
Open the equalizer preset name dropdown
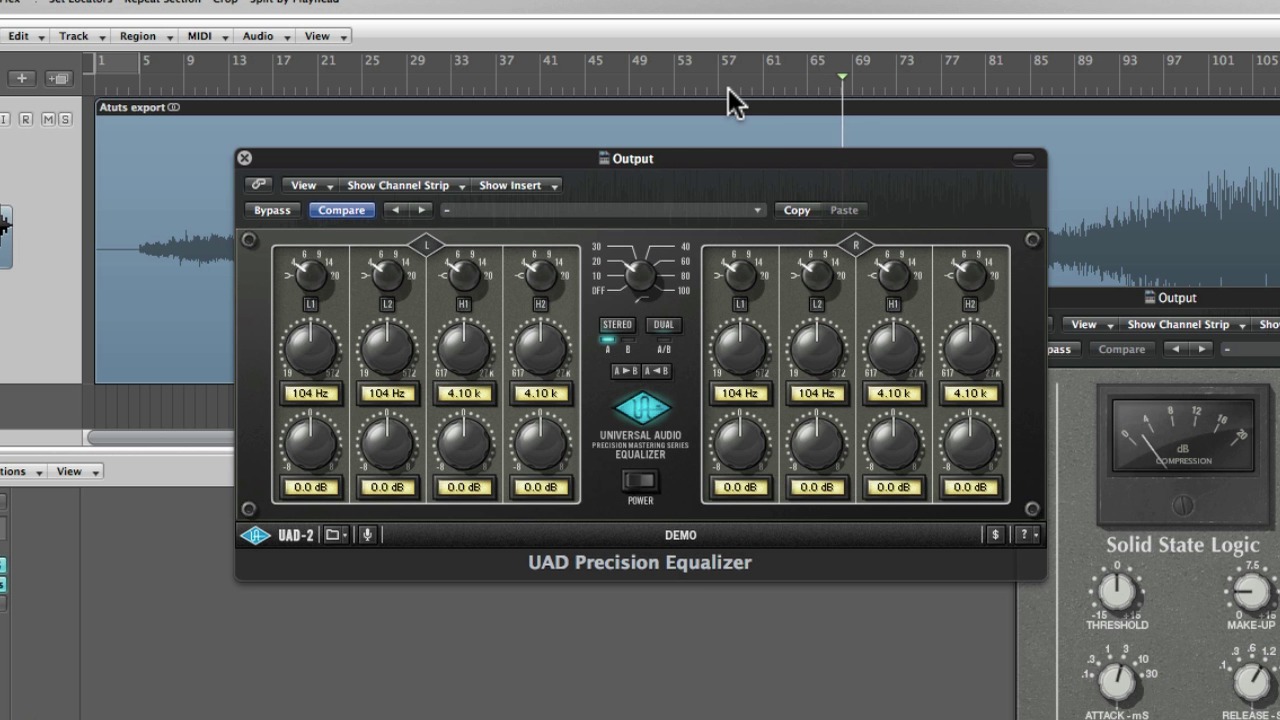(x=603, y=210)
